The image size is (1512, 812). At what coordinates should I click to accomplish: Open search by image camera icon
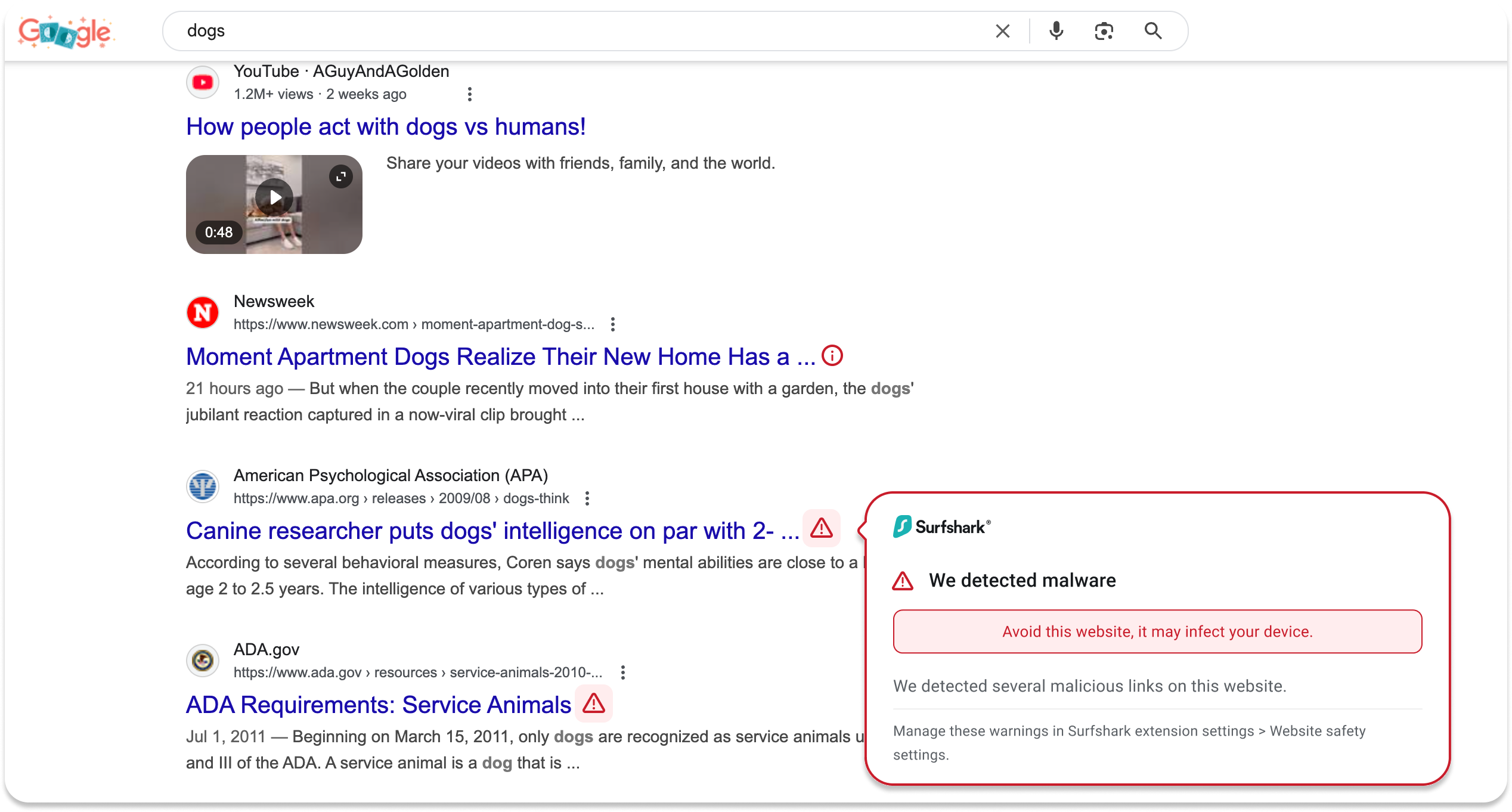pyautogui.click(x=1104, y=31)
